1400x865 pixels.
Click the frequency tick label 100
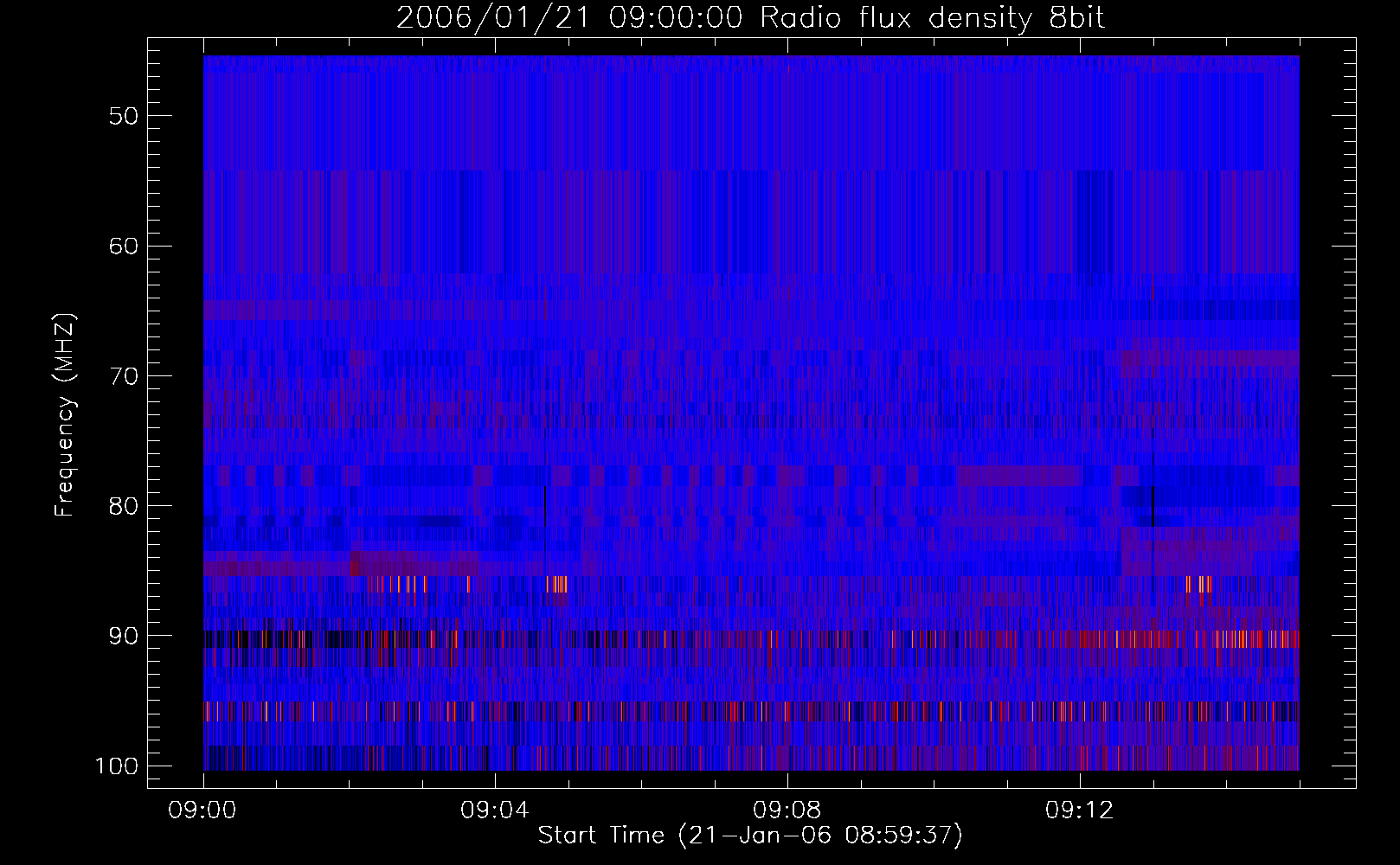point(117,766)
